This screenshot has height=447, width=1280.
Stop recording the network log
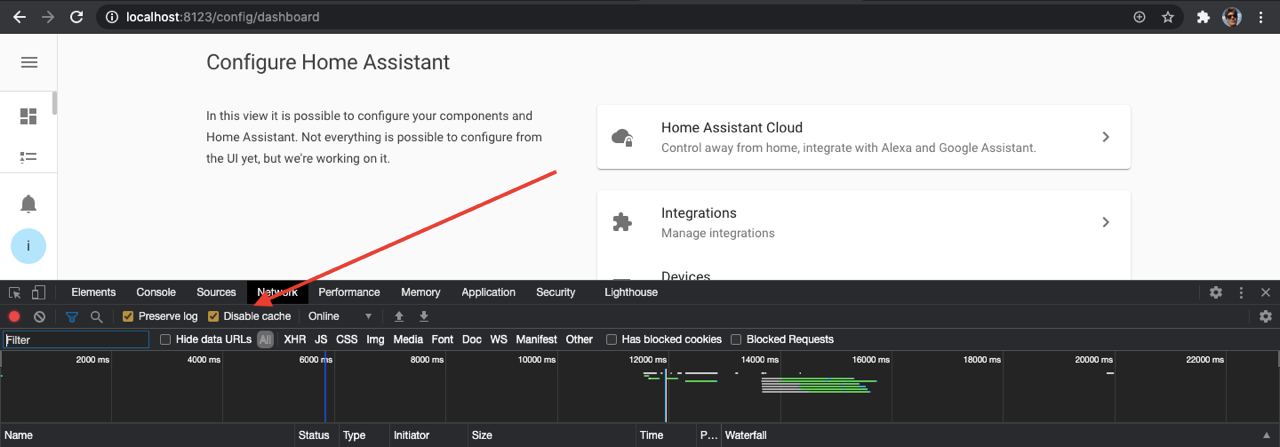14,316
